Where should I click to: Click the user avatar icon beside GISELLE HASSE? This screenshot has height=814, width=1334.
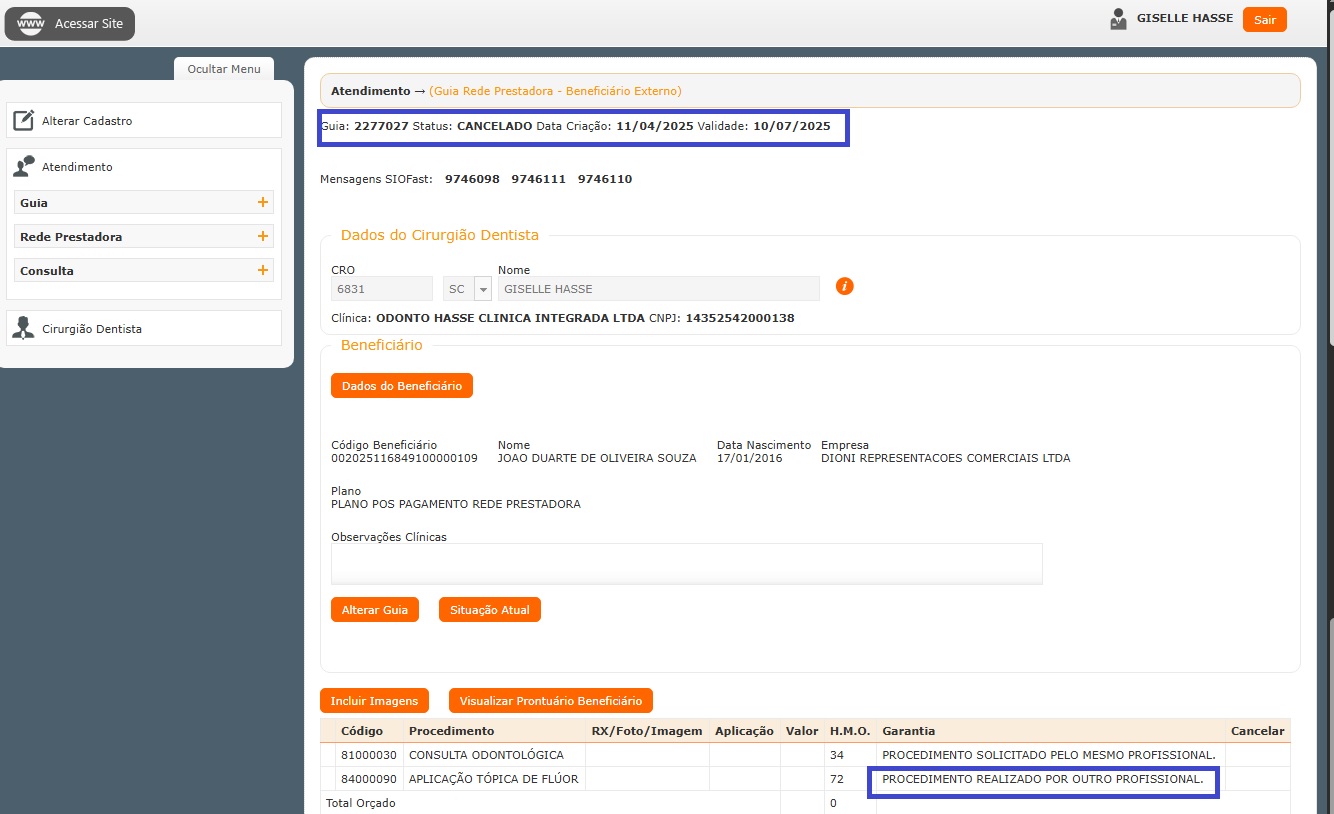[x=1118, y=19]
